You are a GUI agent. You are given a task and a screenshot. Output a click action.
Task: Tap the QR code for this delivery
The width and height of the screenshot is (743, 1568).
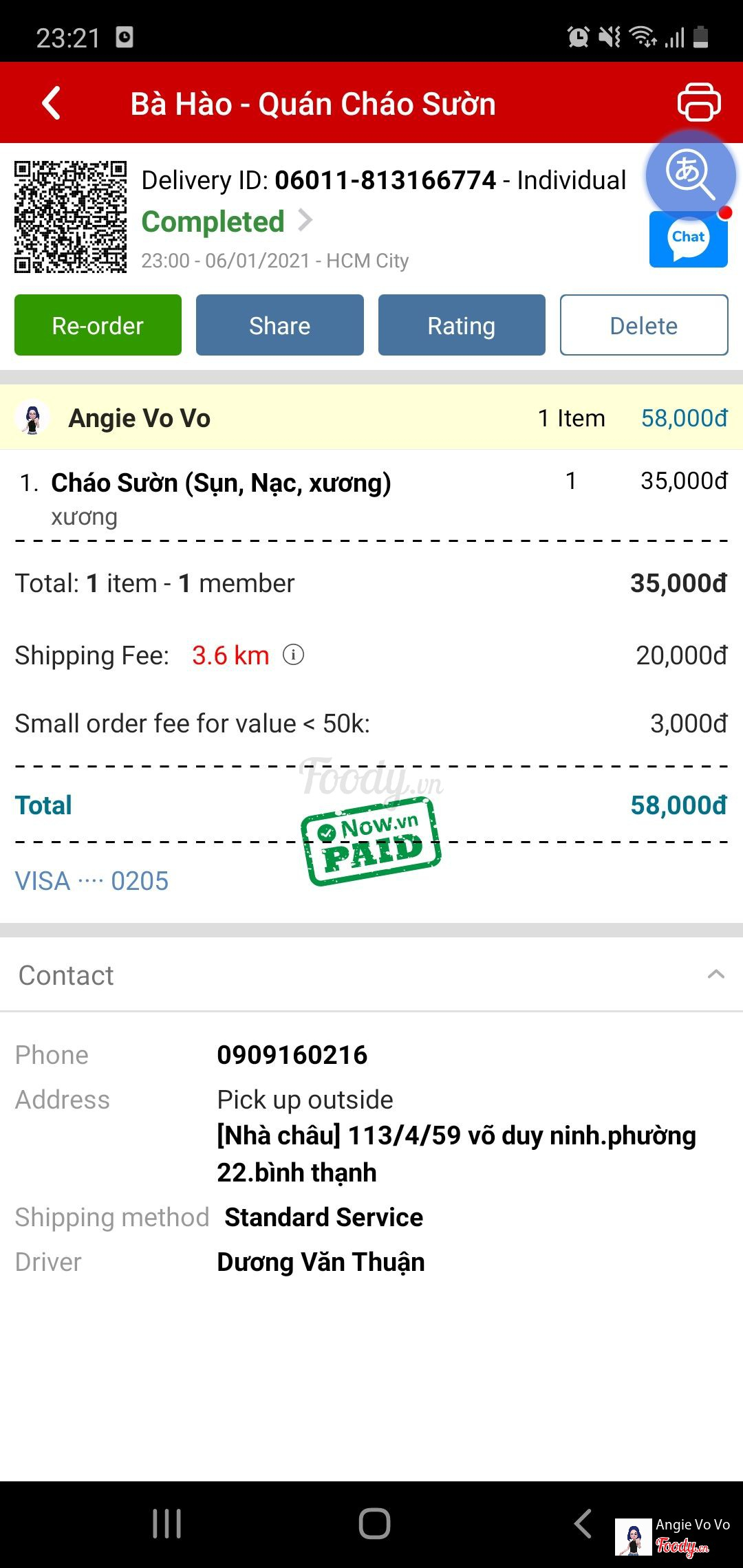(x=71, y=217)
